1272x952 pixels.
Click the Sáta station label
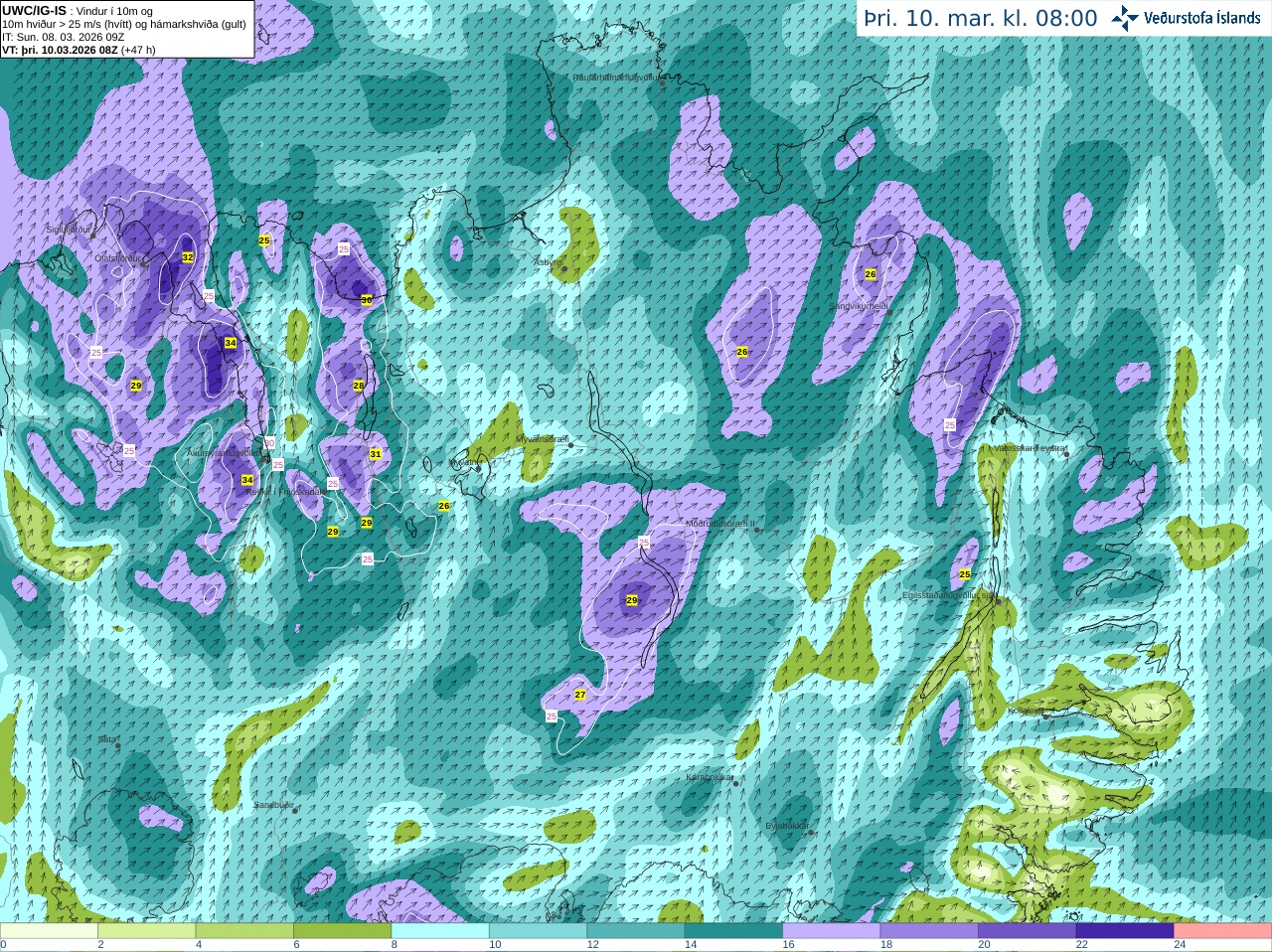tap(107, 739)
